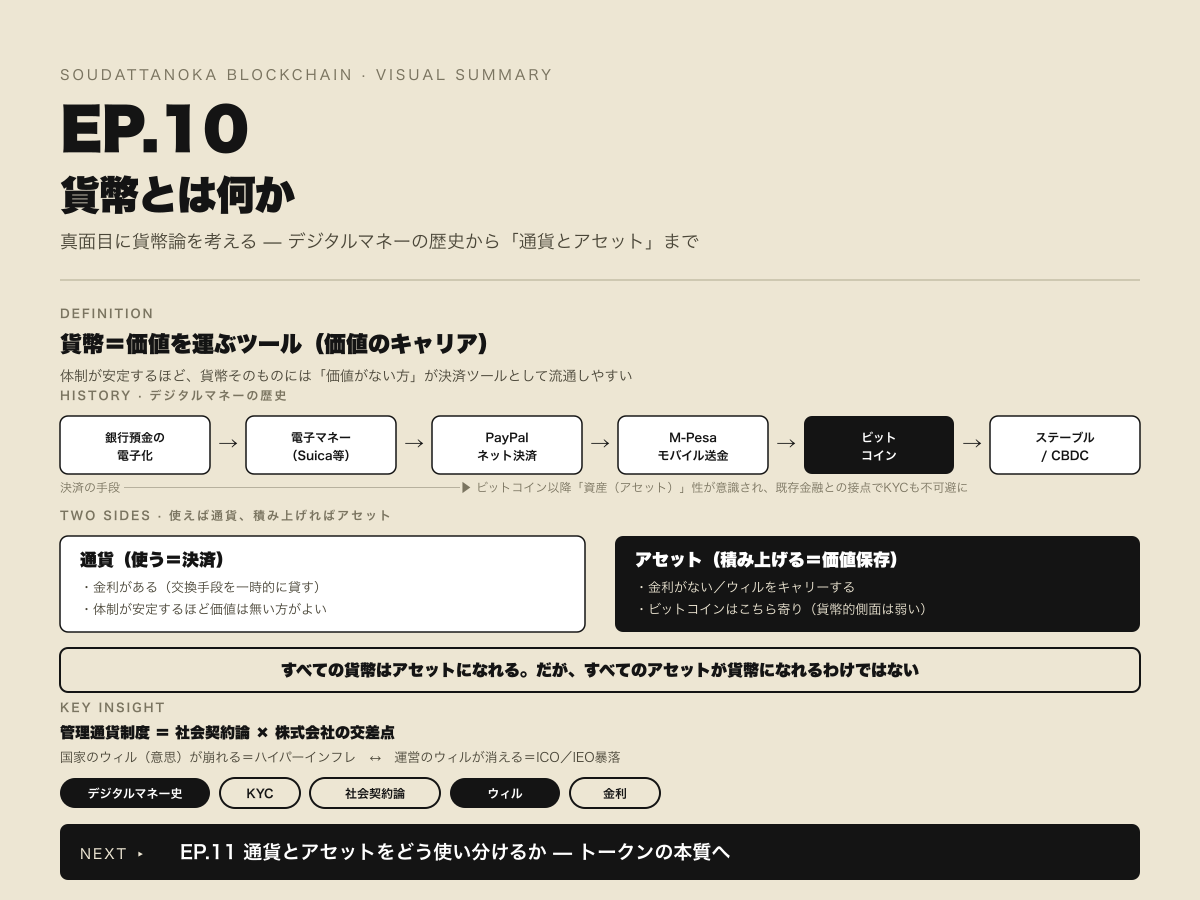Image resolution: width=1200 pixels, height=900 pixels.
Task: Click the double arrow ↔ in Key Insight line
Action: [x=375, y=757]
